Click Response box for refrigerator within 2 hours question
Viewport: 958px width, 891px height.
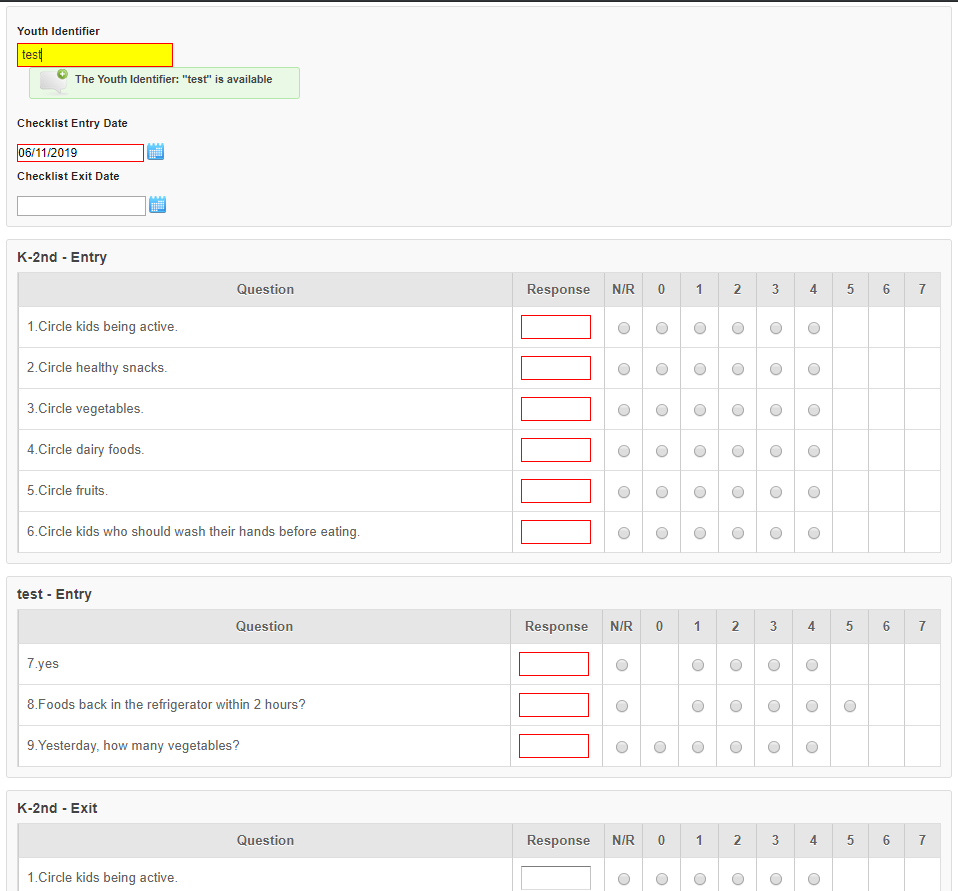(x=554, y=705)
